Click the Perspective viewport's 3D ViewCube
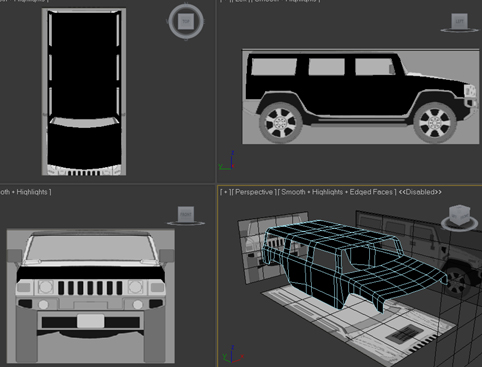This screenshot has height=367, width=482. coord(460,215)
